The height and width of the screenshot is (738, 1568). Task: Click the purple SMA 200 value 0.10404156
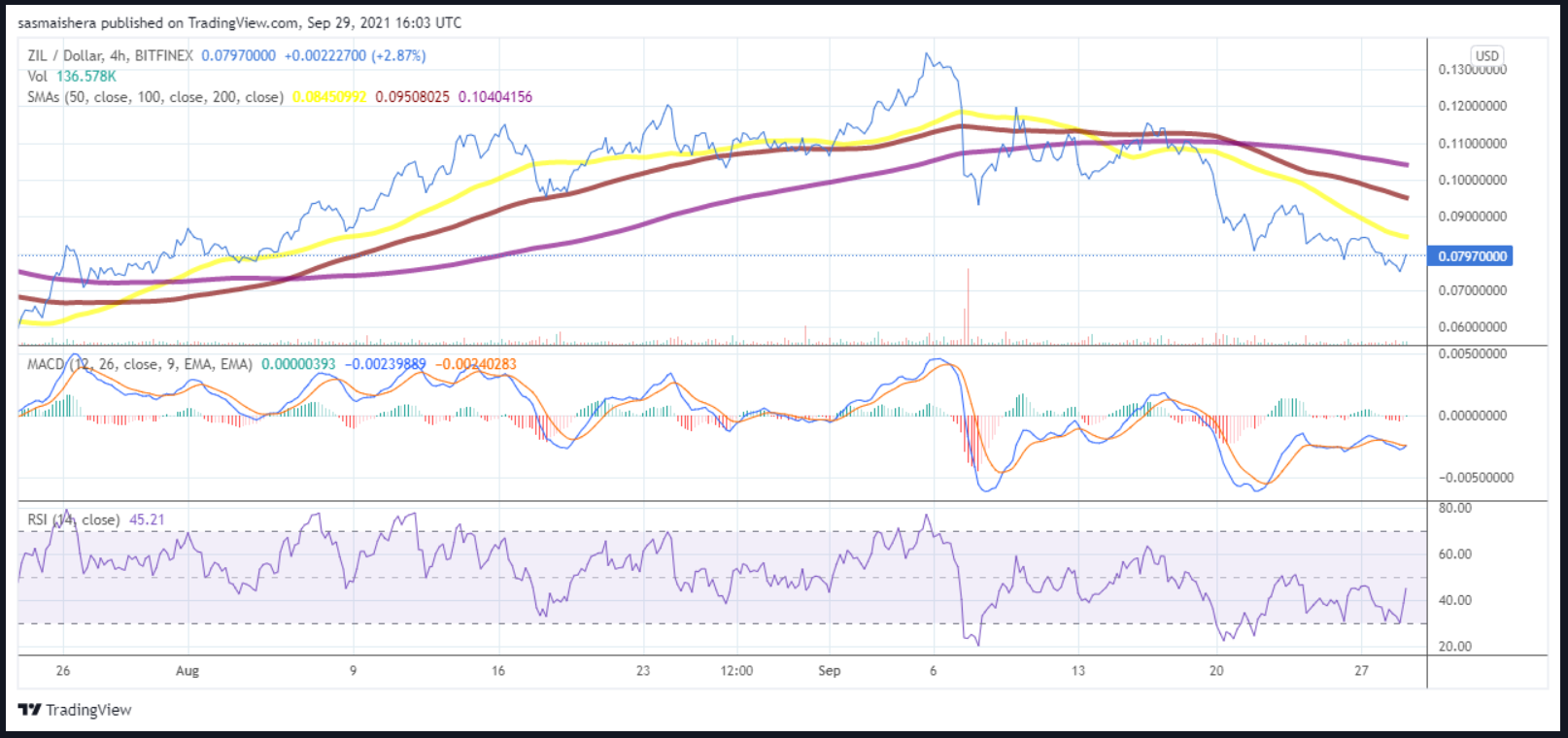click(x=495, y=96)
